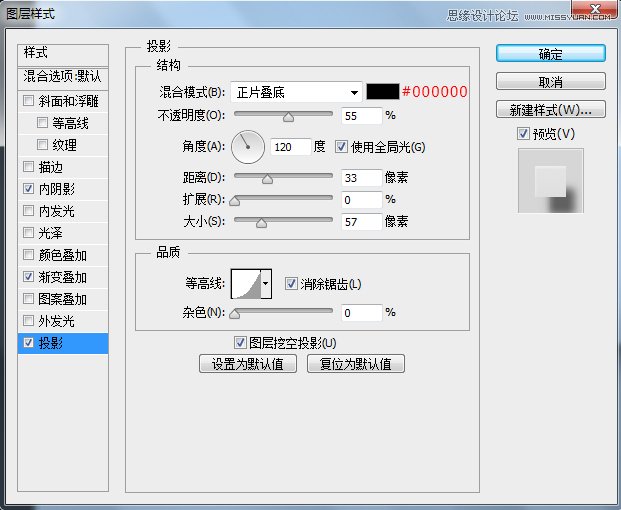Viewport: 621px width, 510px height.
Task: Select 样式 in the styles list
Action: [x=63, y=55]
